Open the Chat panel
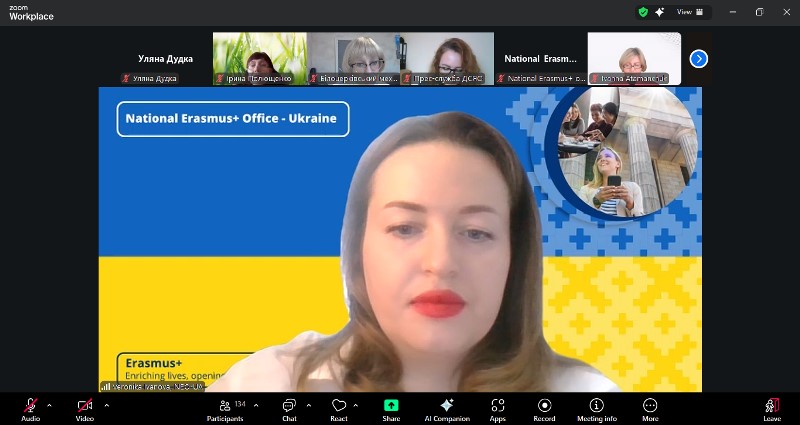The image size is (800, 425). tap(289, 406)
